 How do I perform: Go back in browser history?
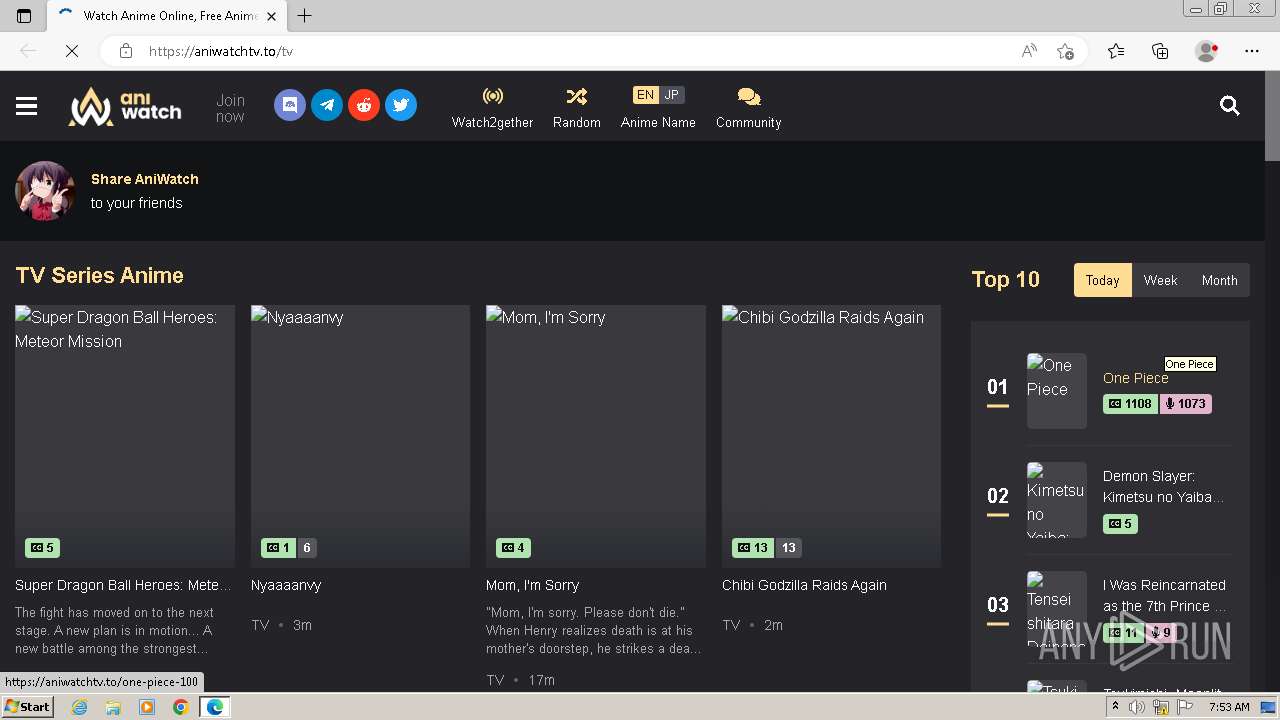(x=28, y=51)
